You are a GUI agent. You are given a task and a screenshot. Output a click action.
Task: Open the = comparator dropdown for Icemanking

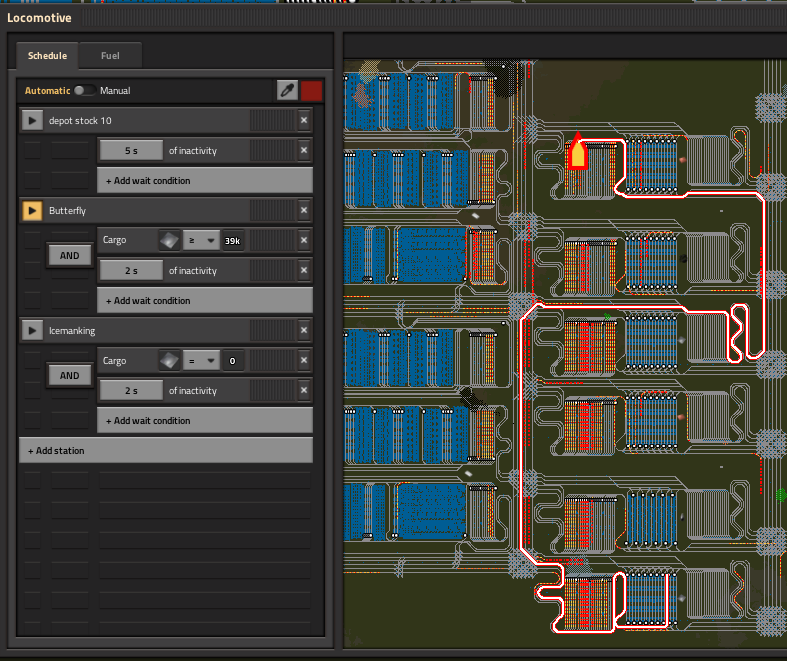pyautogui.click(x=201, y=360)
